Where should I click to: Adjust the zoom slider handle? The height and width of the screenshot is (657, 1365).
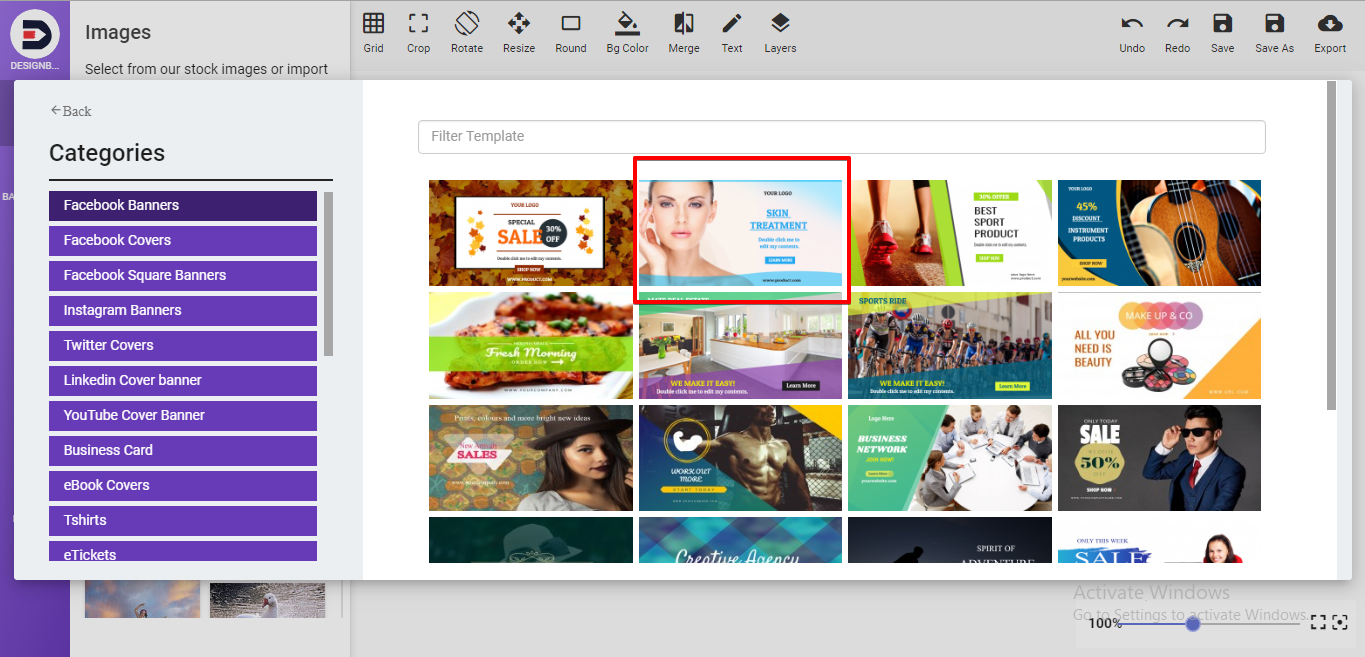pyautogui.click(x=1192, y=623)
